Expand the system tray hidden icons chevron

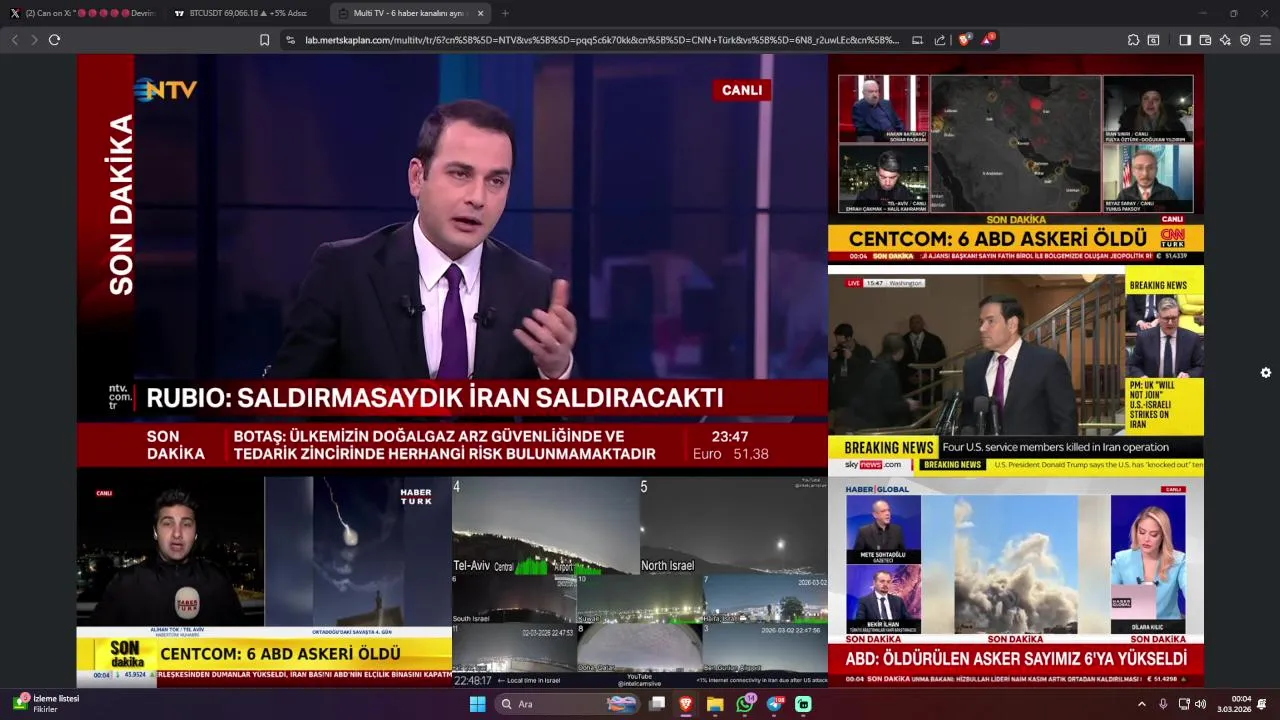point(1142,704)
